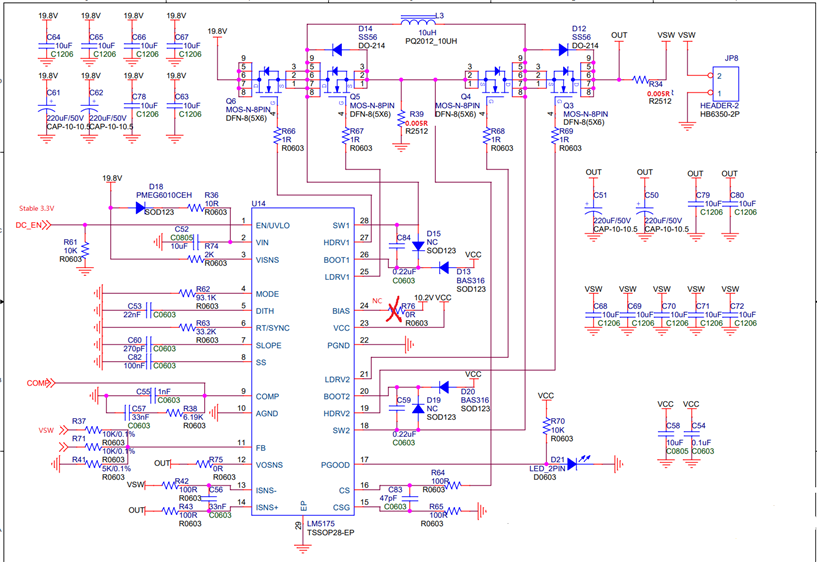Click the SLOPE pin label

tap(268, 345)
